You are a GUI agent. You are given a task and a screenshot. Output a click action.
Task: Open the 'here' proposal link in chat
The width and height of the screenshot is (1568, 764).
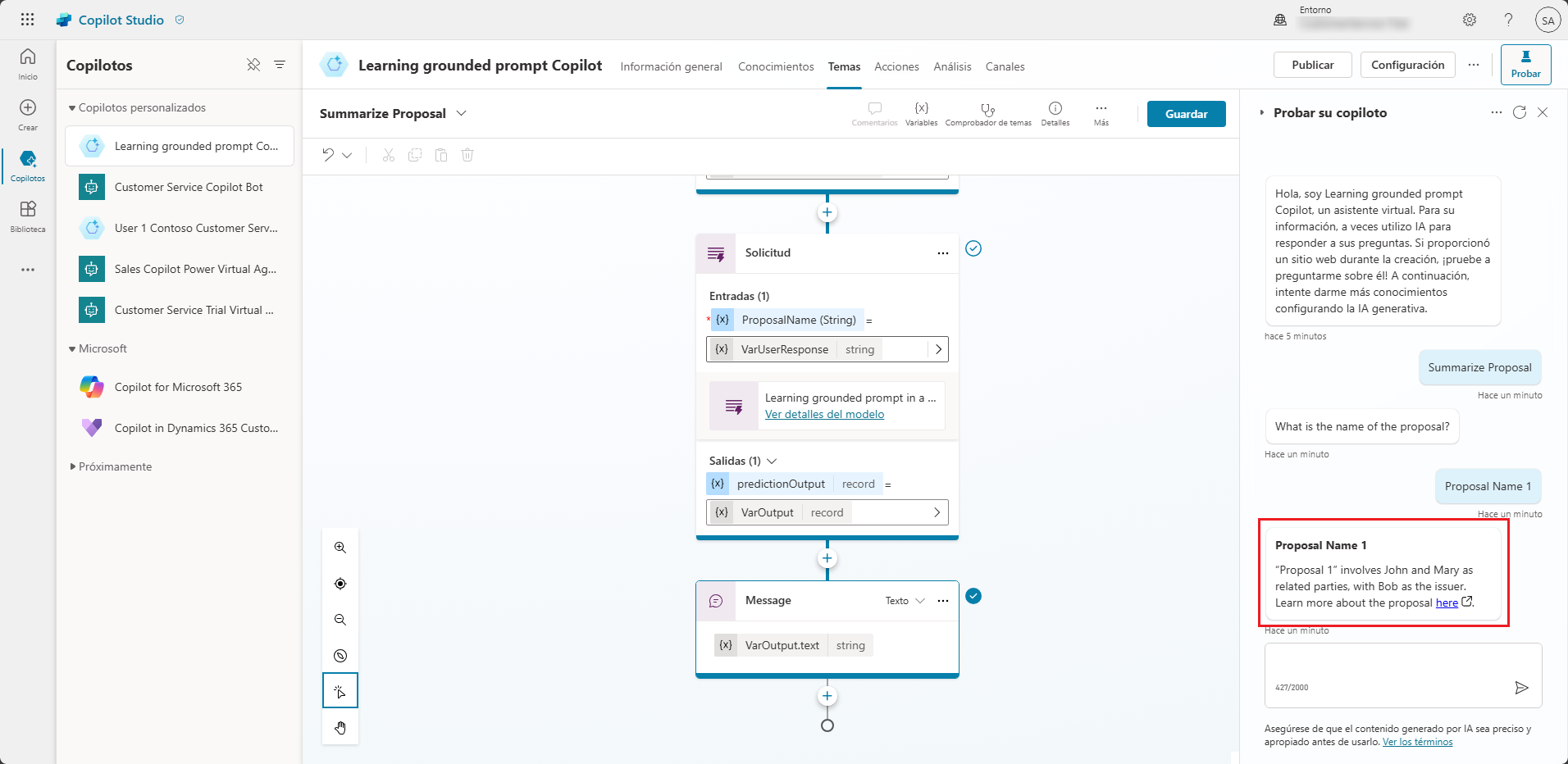pos(1447,603)
